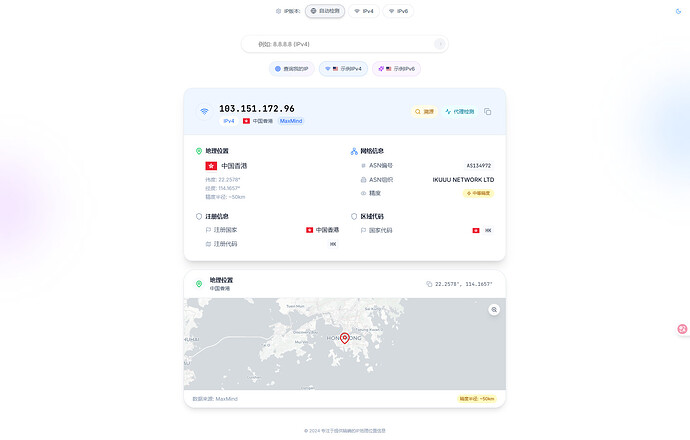
Task: Click the Hong Kong flag beside 中国香港
Action: [x=211, y=166]
